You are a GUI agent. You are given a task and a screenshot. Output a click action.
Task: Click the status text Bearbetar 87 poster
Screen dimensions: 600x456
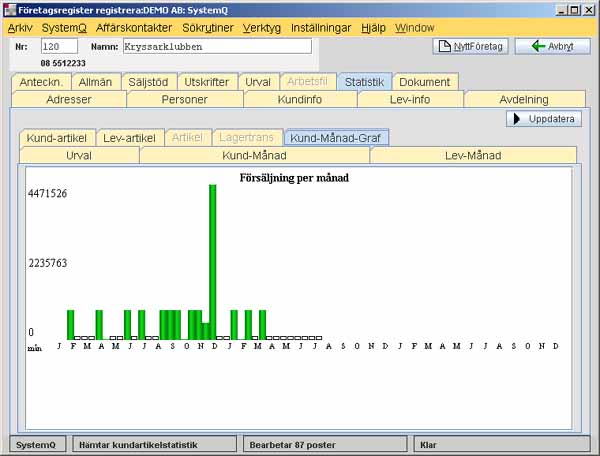click(292, 445)
